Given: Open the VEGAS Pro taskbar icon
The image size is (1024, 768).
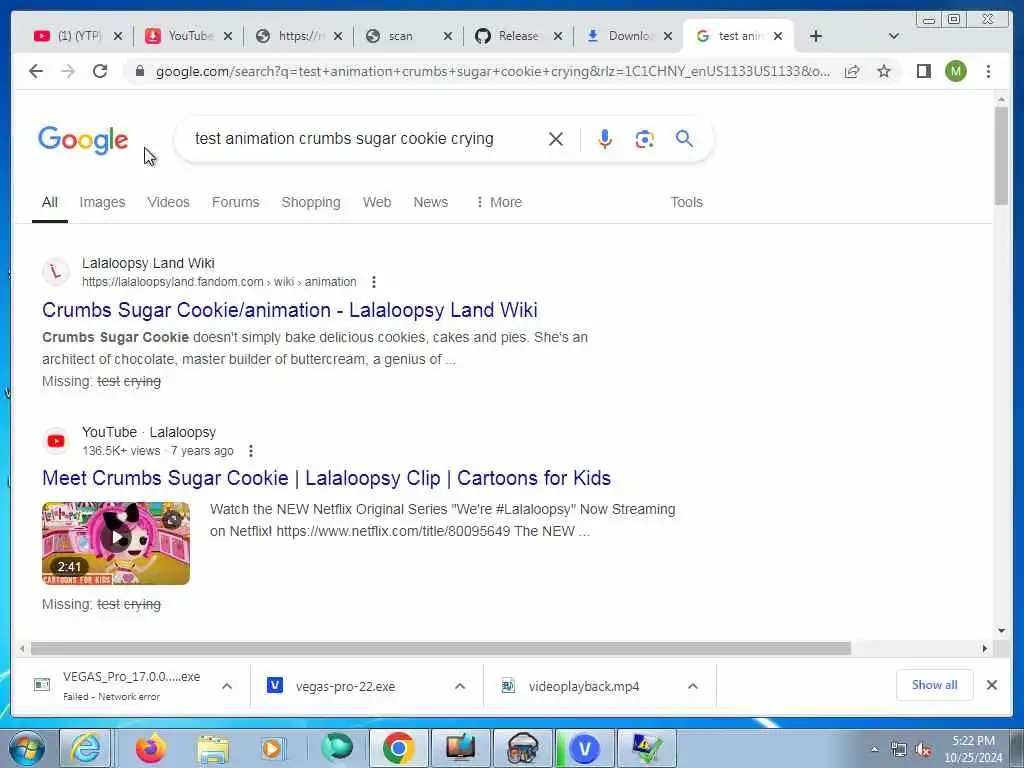Looking at the screenshot, I should (x=584, y=748).
